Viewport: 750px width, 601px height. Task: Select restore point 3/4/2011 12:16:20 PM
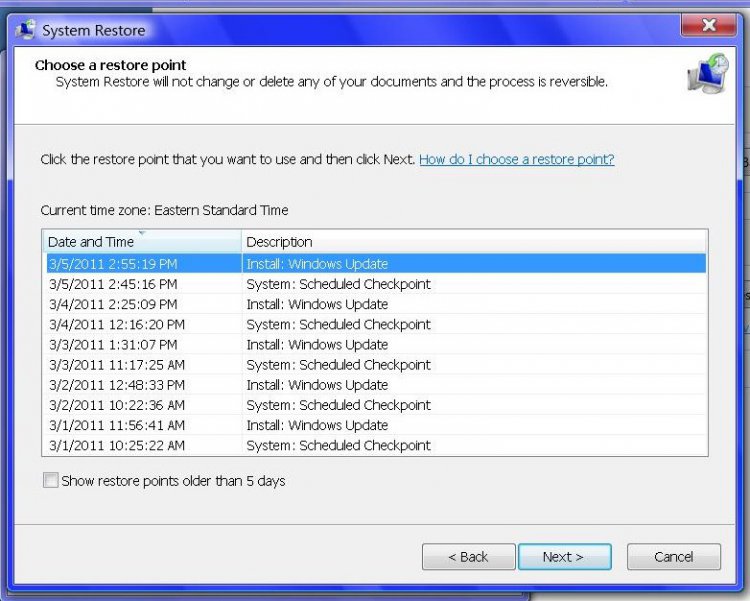[375, 324]
